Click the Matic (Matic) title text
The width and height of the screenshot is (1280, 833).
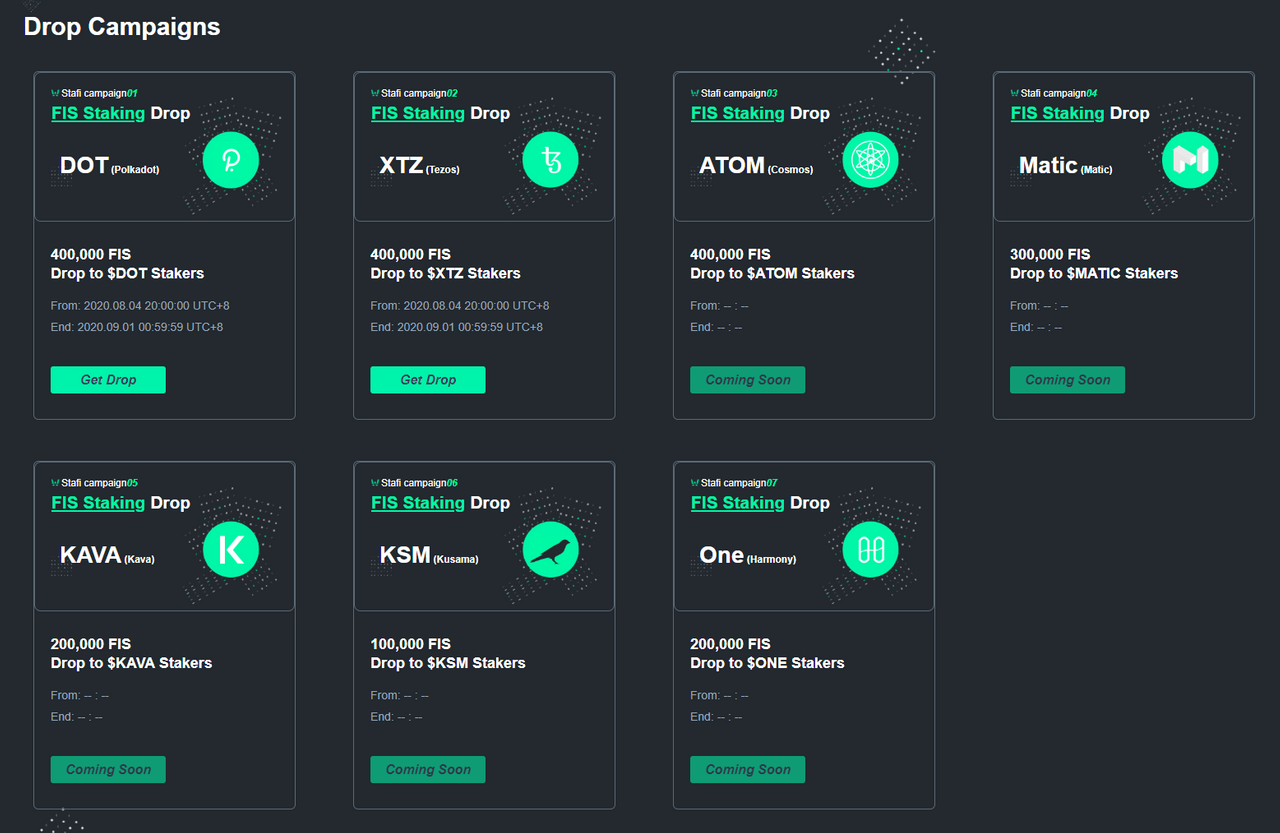click(x=1065, y=166)
